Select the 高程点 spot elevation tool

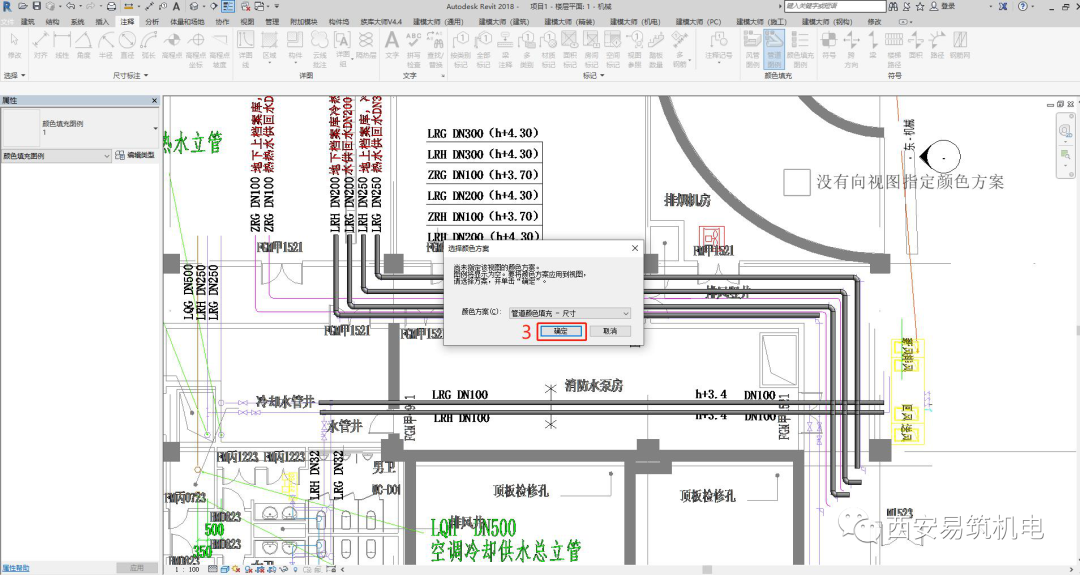click(x=172, y=45)
